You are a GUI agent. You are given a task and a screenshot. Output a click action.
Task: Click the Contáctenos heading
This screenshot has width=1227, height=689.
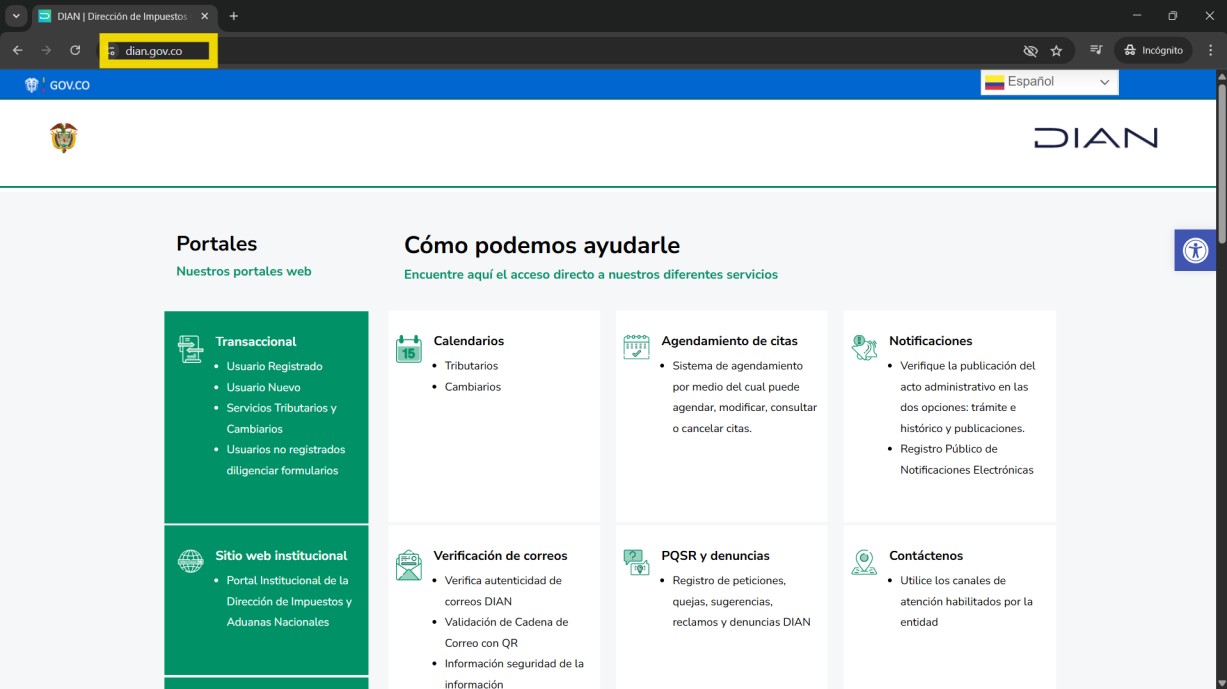click(x=926, y=556)
